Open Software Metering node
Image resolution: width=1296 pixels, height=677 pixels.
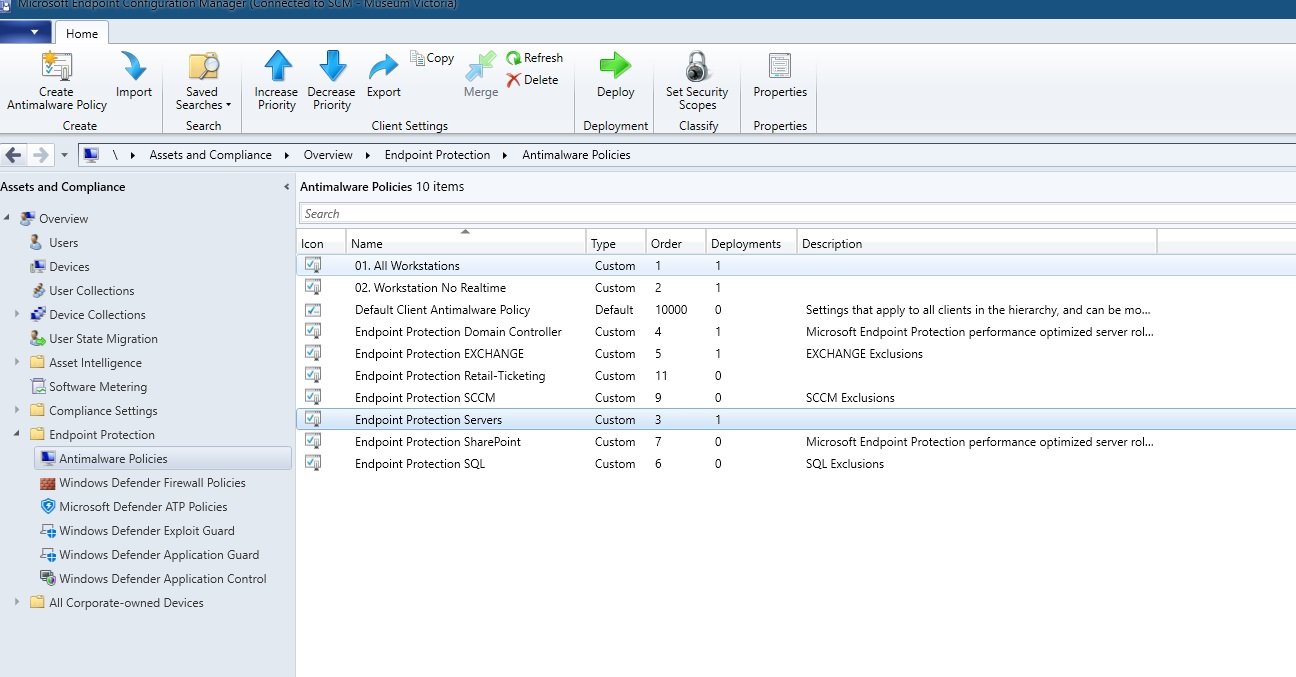pyautogui.click(x=97, y=387)
